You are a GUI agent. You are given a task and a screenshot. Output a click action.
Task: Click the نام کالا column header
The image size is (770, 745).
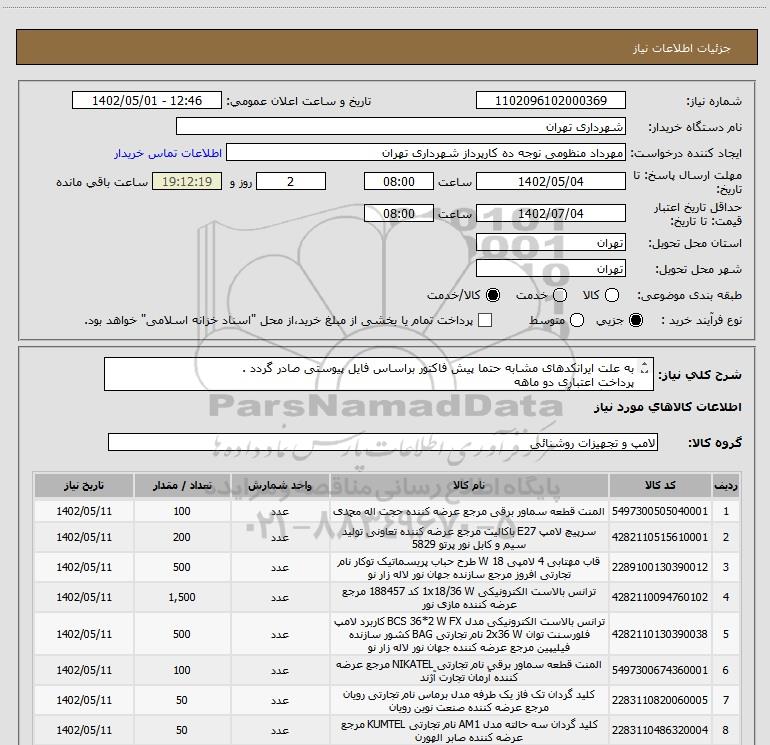(469, 485)
